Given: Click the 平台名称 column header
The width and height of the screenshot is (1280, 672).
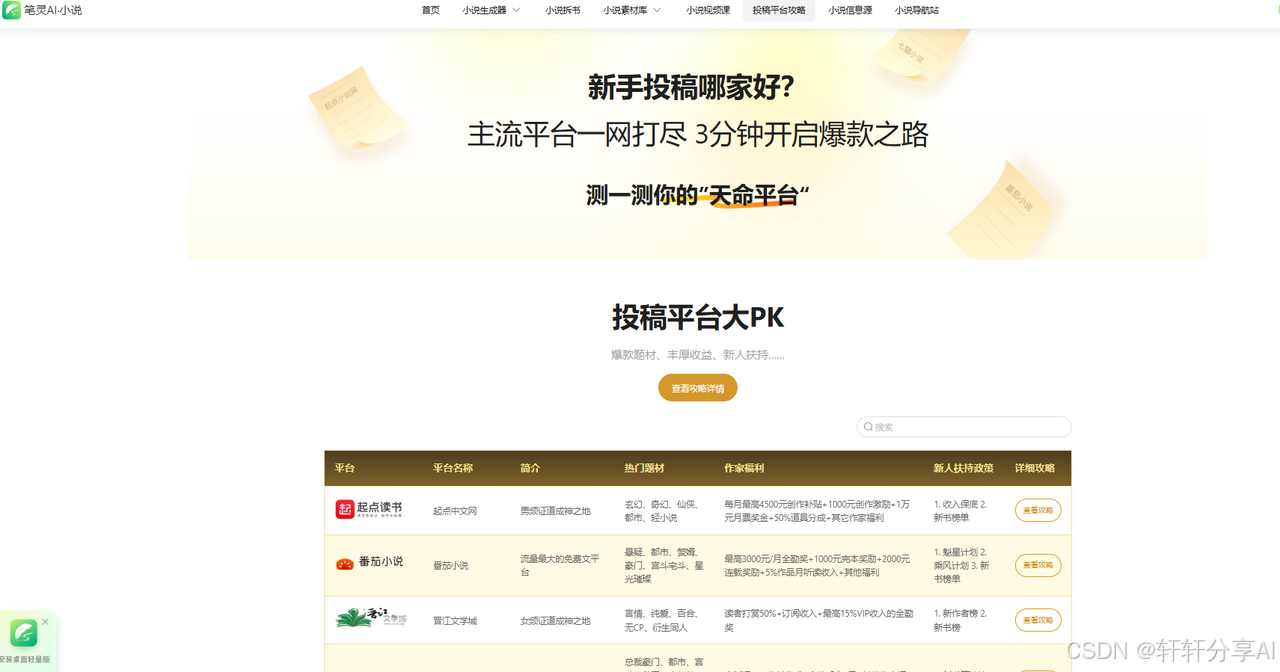Looking at the screenshot, I should 453,468.
